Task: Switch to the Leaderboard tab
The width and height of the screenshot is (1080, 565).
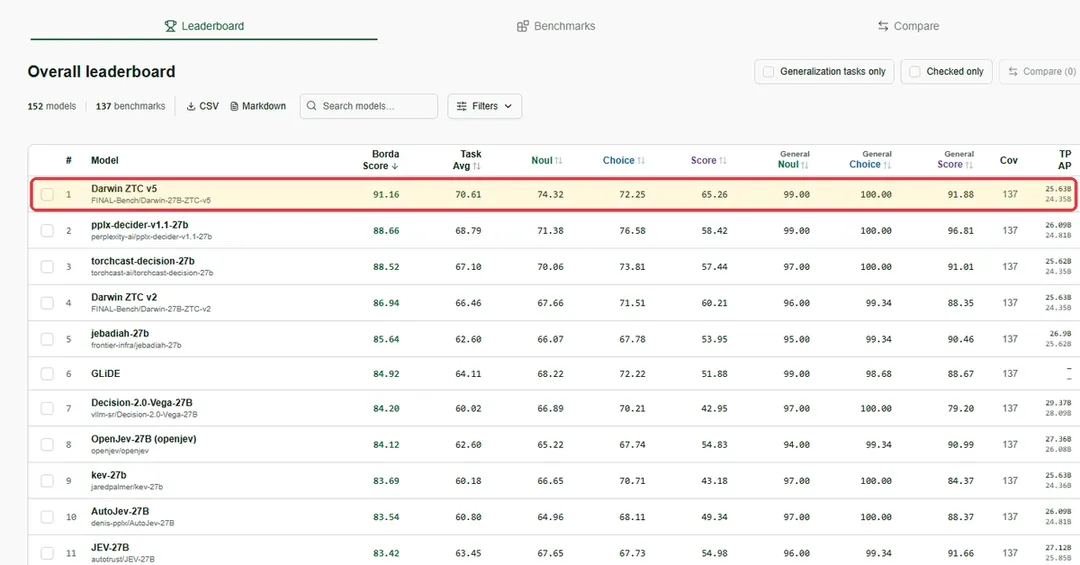Action: pos(204,26)
